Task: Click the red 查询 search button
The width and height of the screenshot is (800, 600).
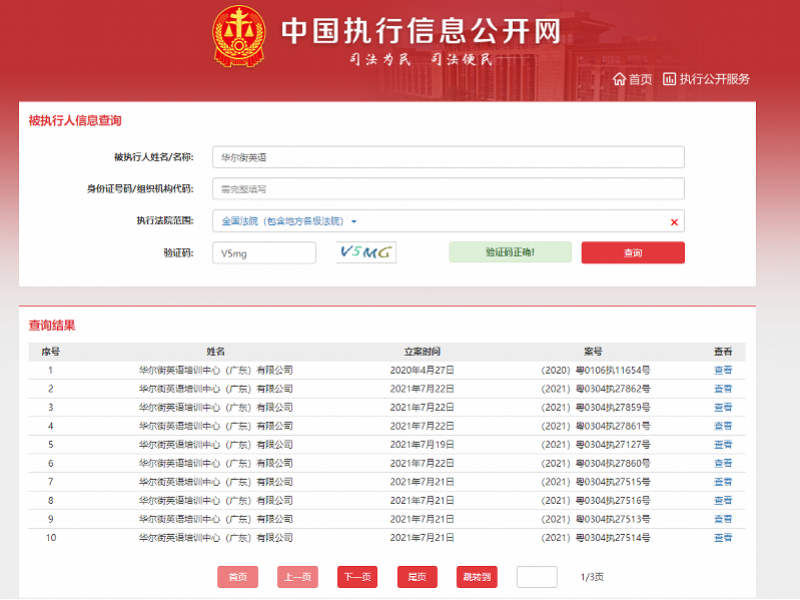Action: [x=633, y=252]
